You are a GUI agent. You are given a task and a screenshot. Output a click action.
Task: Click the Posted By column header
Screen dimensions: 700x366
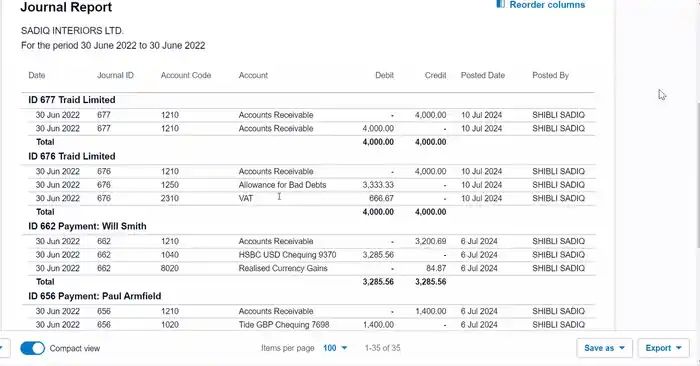point(550,75)
